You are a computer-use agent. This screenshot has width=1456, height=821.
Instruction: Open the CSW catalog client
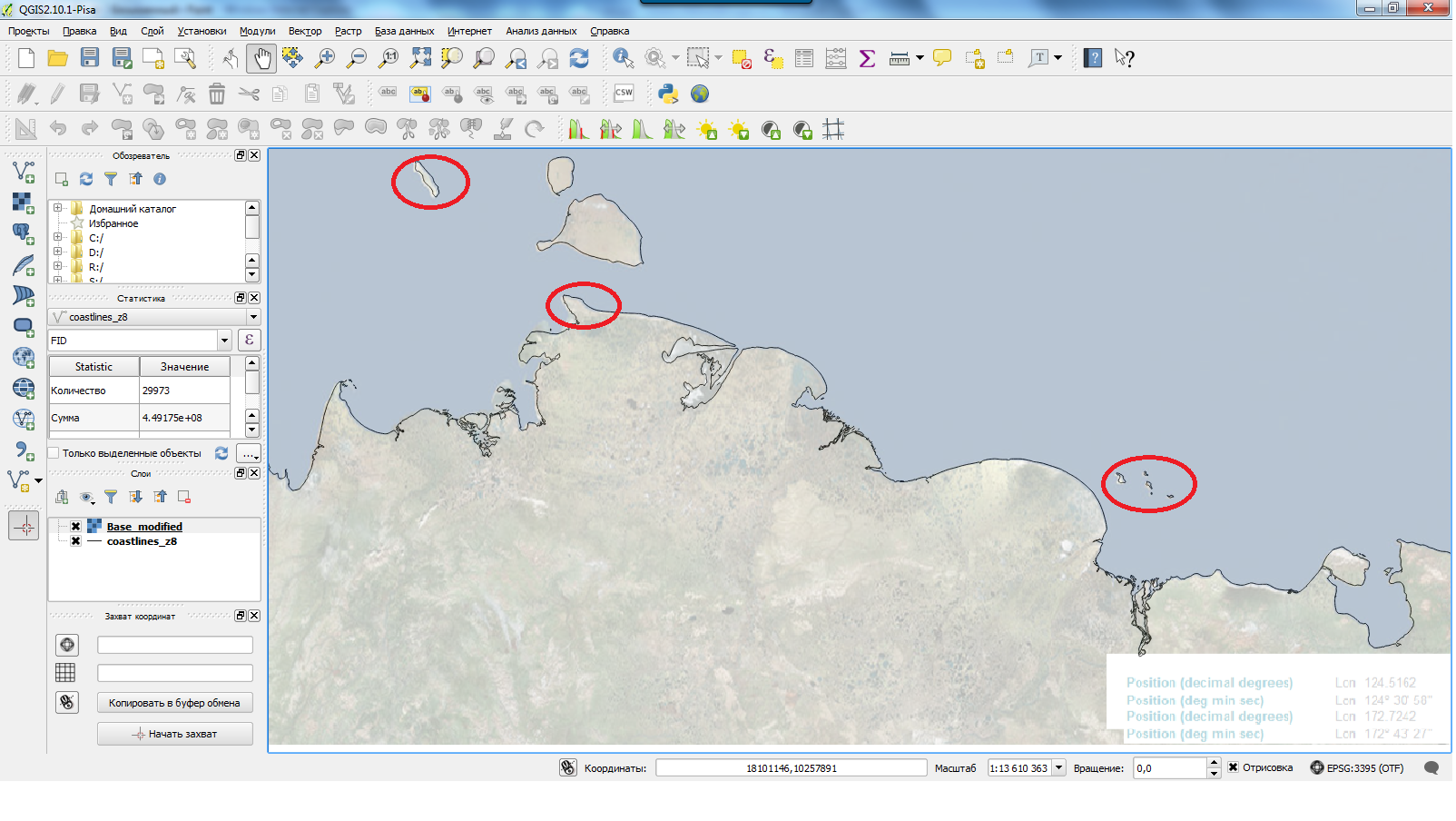[624, 93]
